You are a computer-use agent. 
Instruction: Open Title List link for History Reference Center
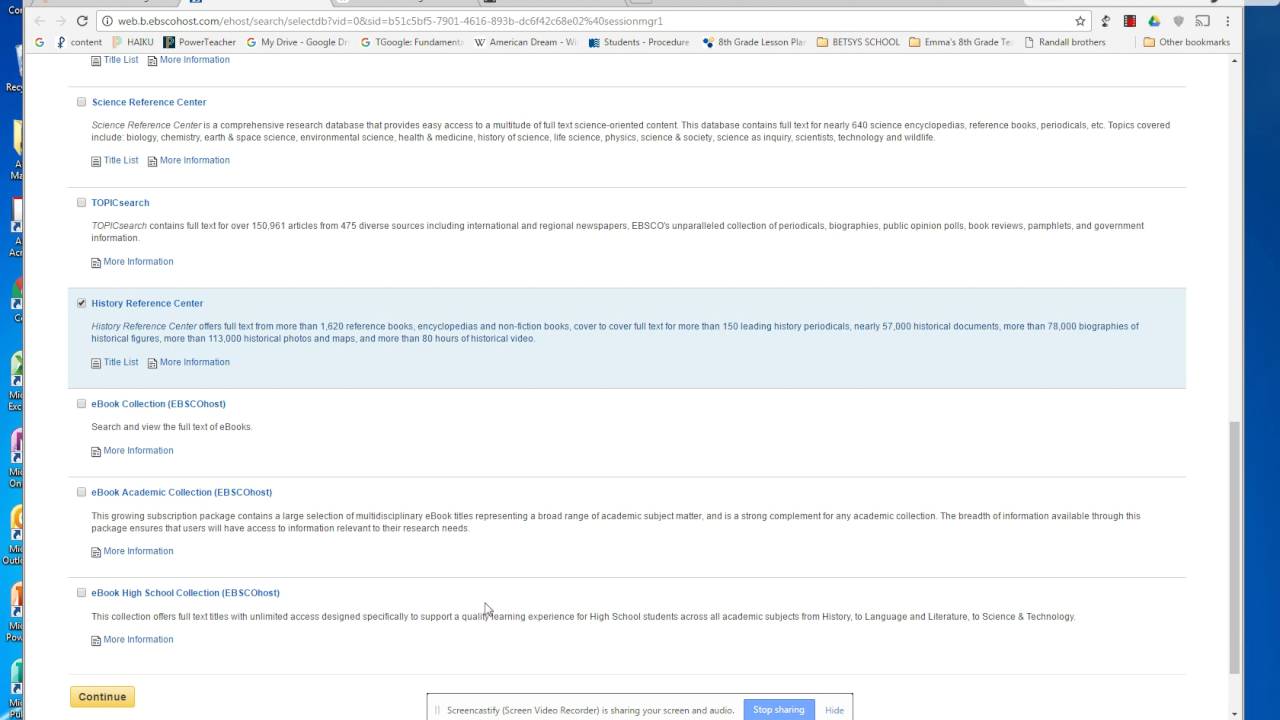pos(121,362)
